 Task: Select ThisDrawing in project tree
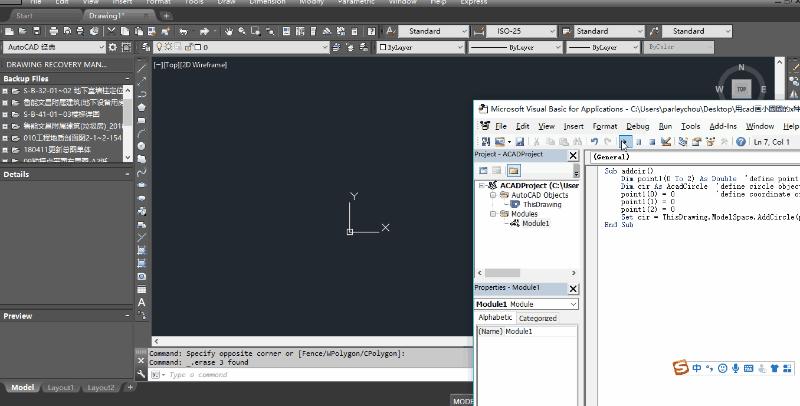tap(542, 205)
